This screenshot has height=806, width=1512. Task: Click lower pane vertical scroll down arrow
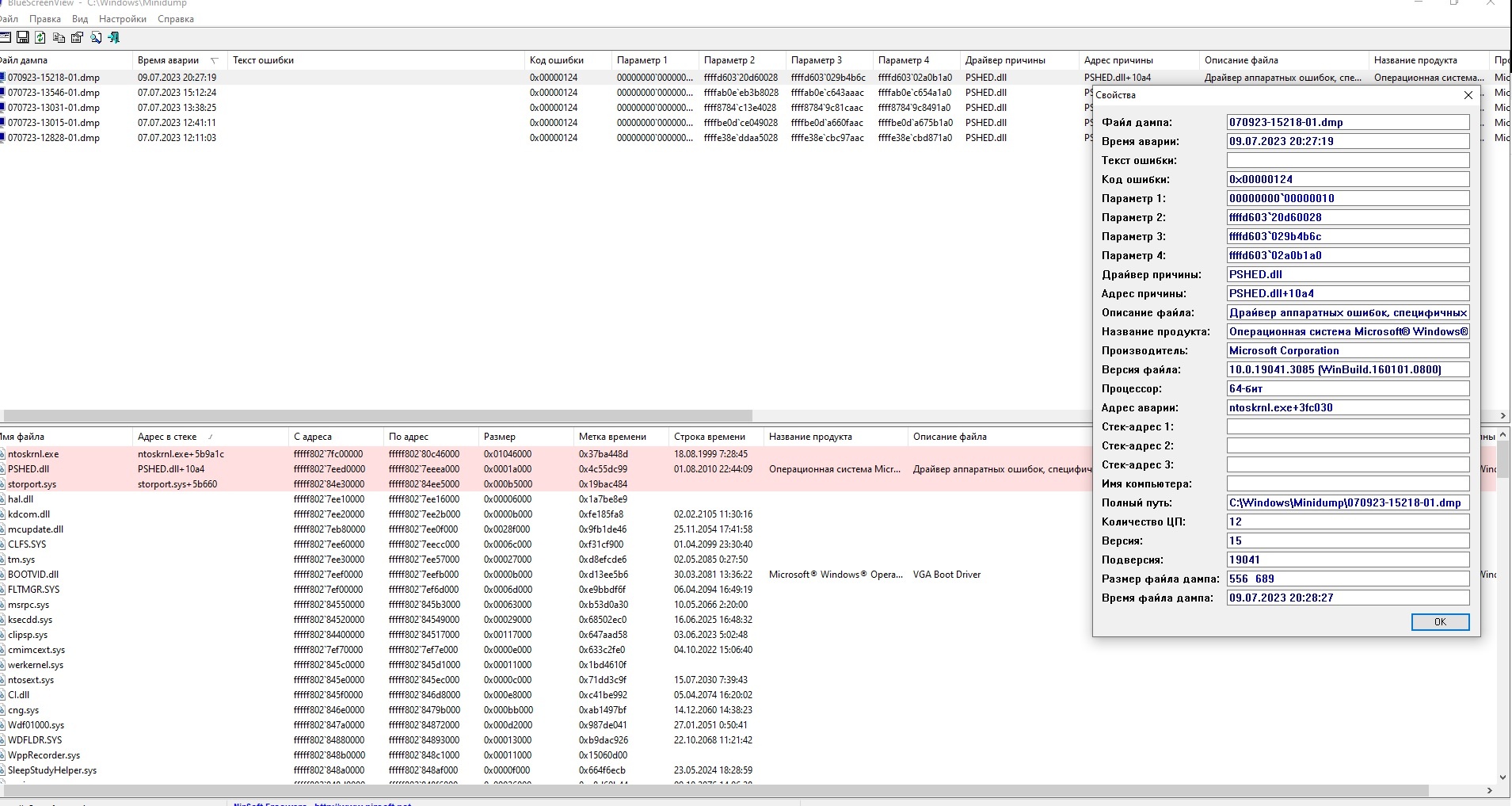pyautogui.click(x=1503, y=777)
